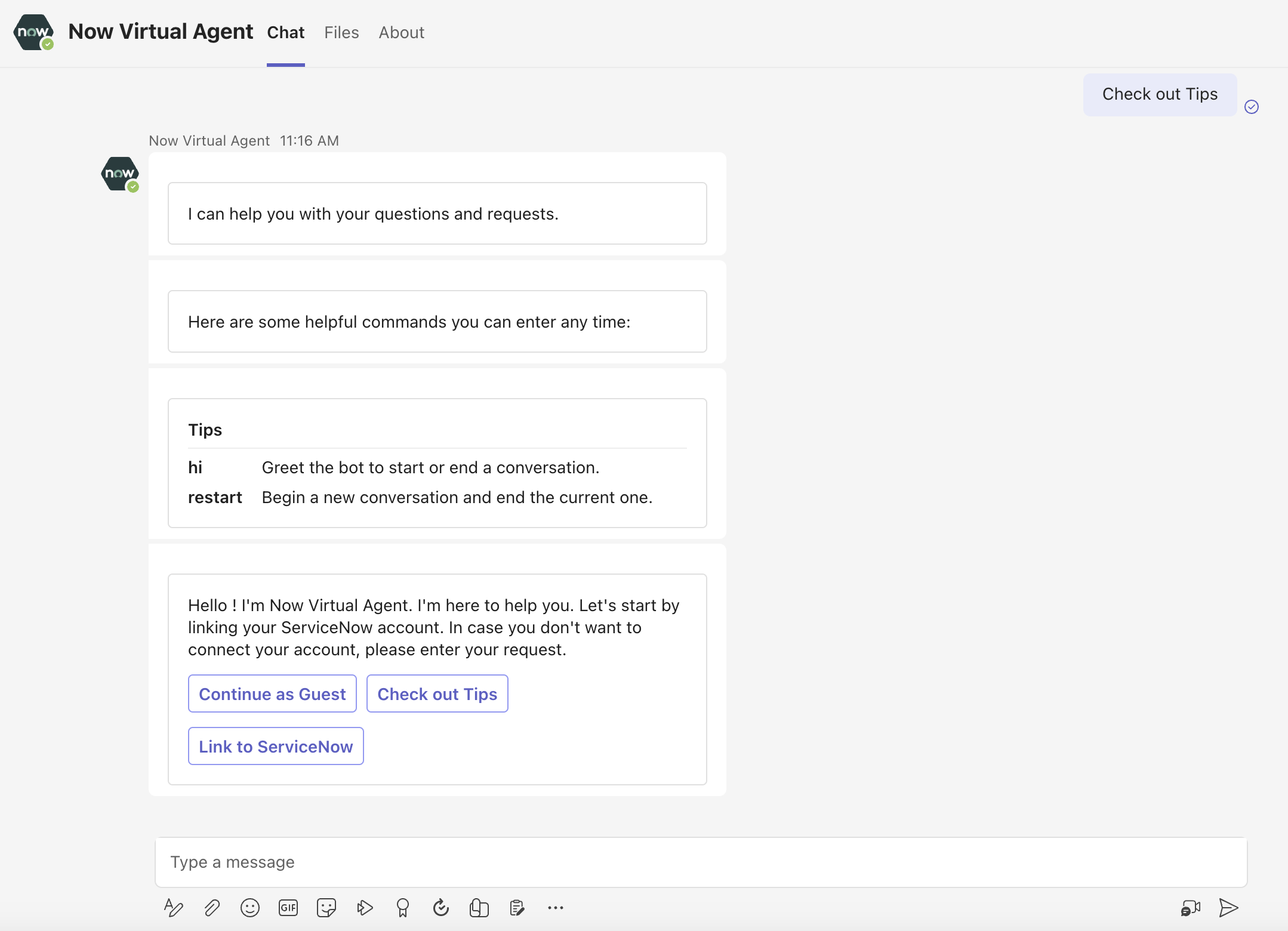This screenshot has height=931, width=1288.
Task: Click the clipboard with pencil icon
Action: (x=517, y=908)
